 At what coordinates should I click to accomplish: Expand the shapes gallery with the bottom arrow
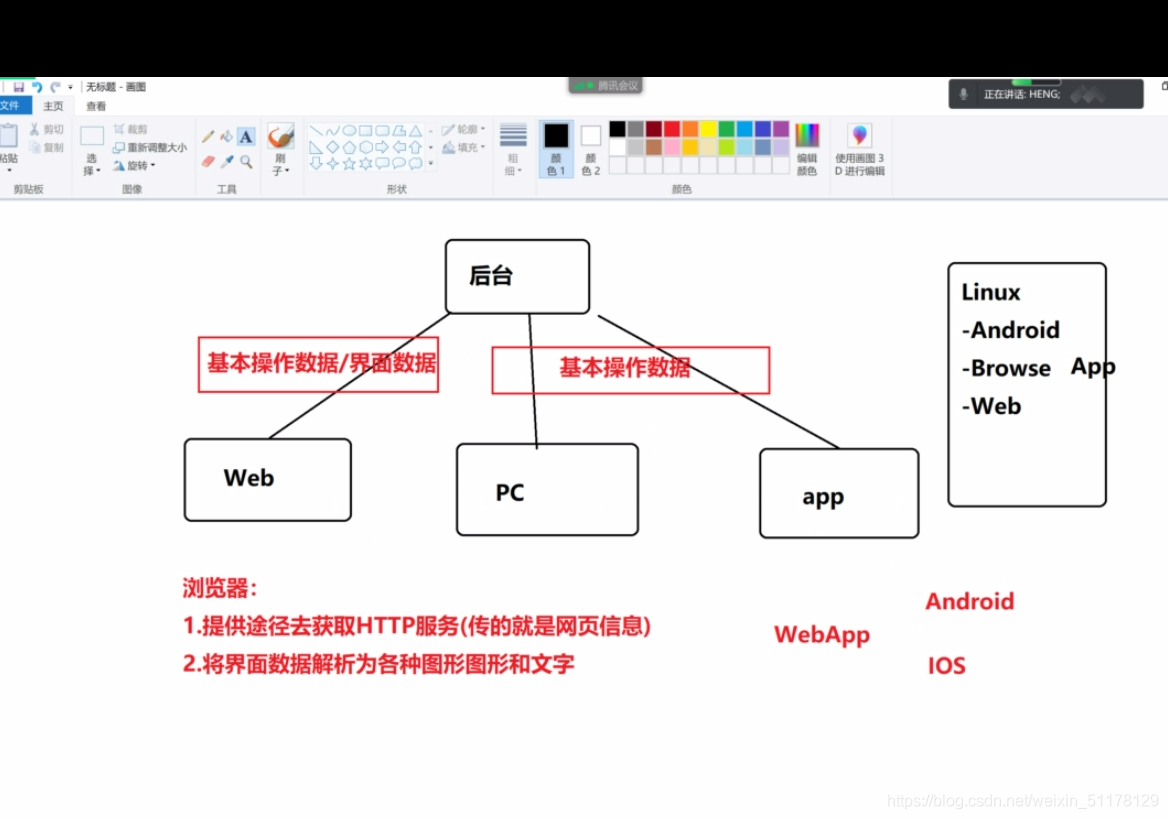click(x=431, y=163)
